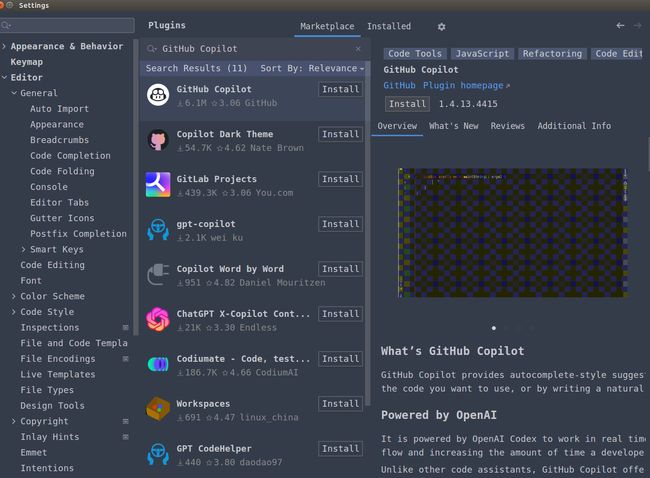
Task: Install the gpt-copilot plugin
Action: pos(340,224)
